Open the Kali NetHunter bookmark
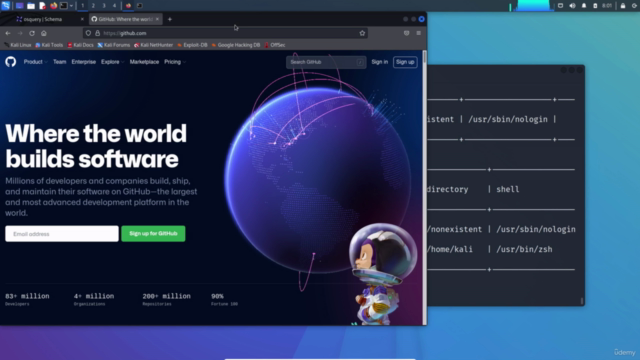This screenshot has width=640, height=360. point(153,45)
